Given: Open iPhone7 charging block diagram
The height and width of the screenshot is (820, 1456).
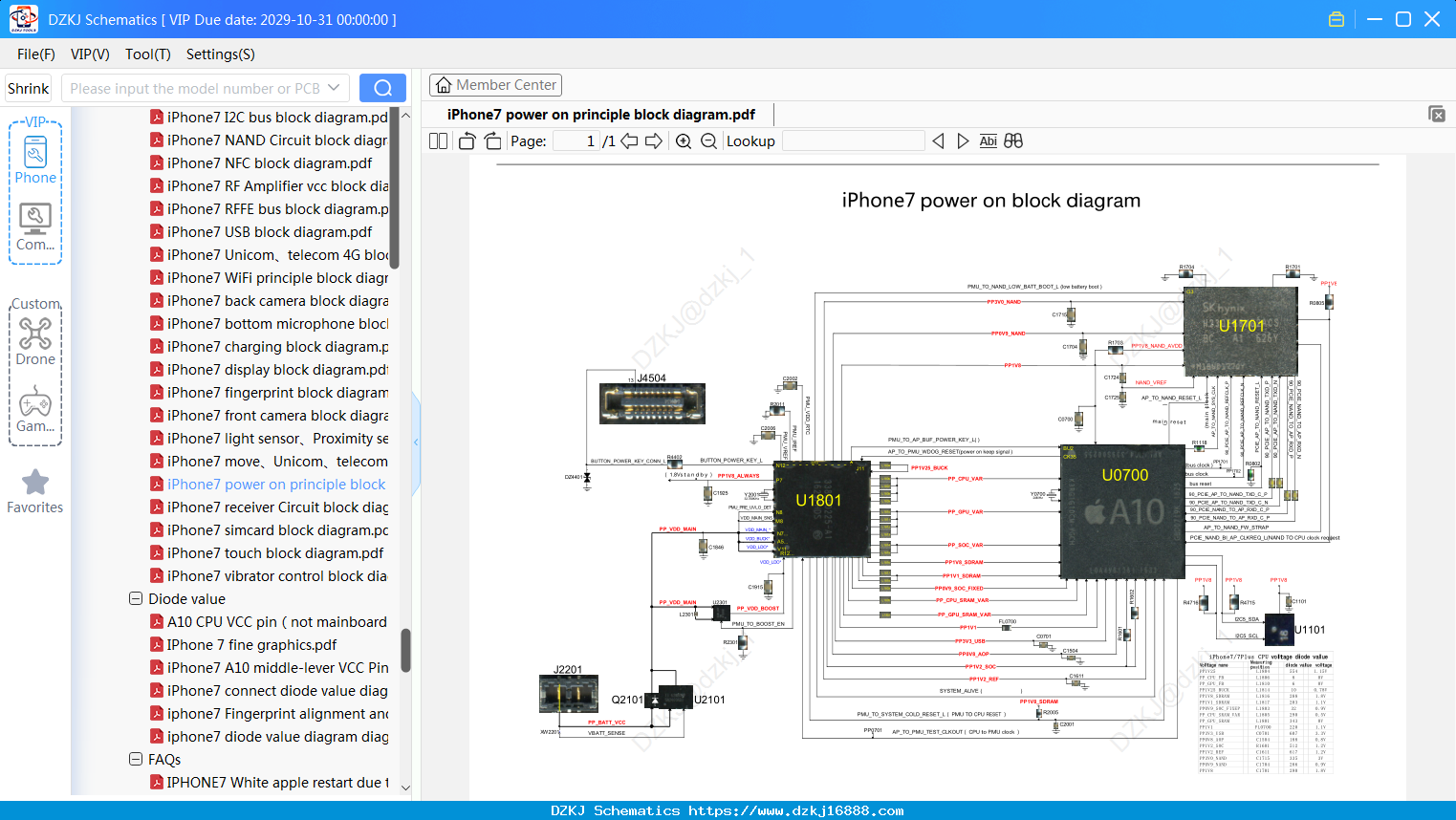Looking at the screenshot, I should click(x=270, y=347).
